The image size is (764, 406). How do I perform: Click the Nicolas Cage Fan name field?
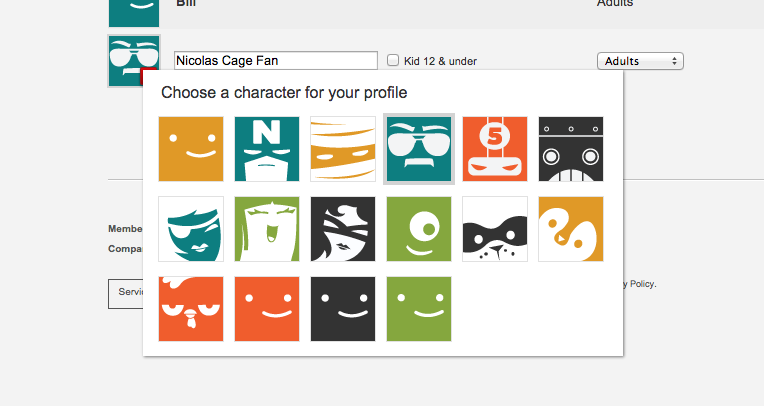(275, 61)
